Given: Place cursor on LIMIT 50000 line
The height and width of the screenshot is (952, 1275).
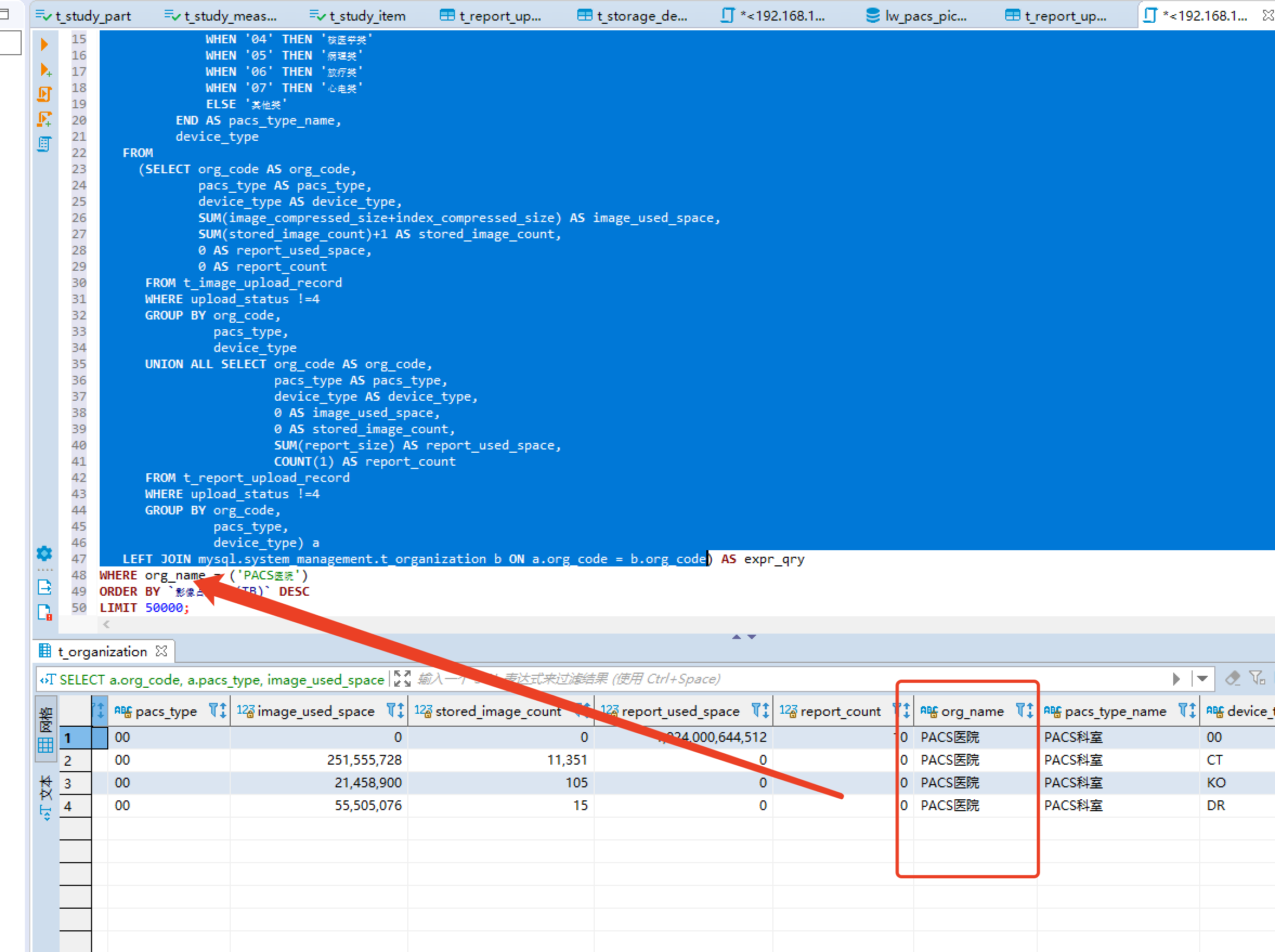Looking at the screenshot, I should 144,608.
